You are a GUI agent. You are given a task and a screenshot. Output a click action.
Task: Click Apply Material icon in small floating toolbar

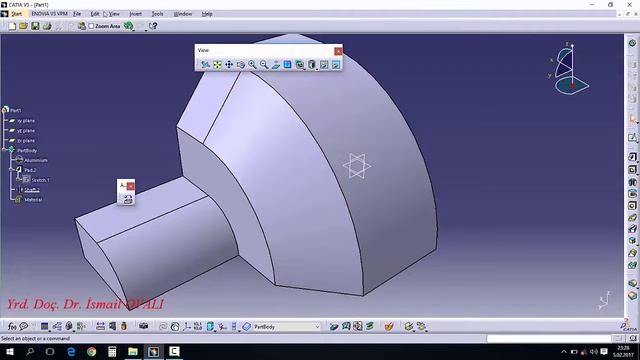pyautogui.click(x=128, y=199)
